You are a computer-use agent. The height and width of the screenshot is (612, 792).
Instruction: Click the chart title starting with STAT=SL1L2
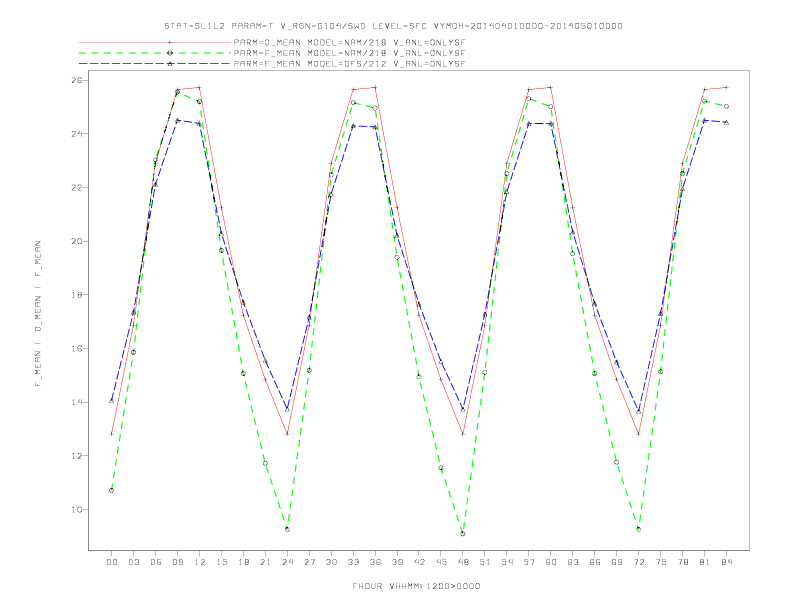[393, 26]
